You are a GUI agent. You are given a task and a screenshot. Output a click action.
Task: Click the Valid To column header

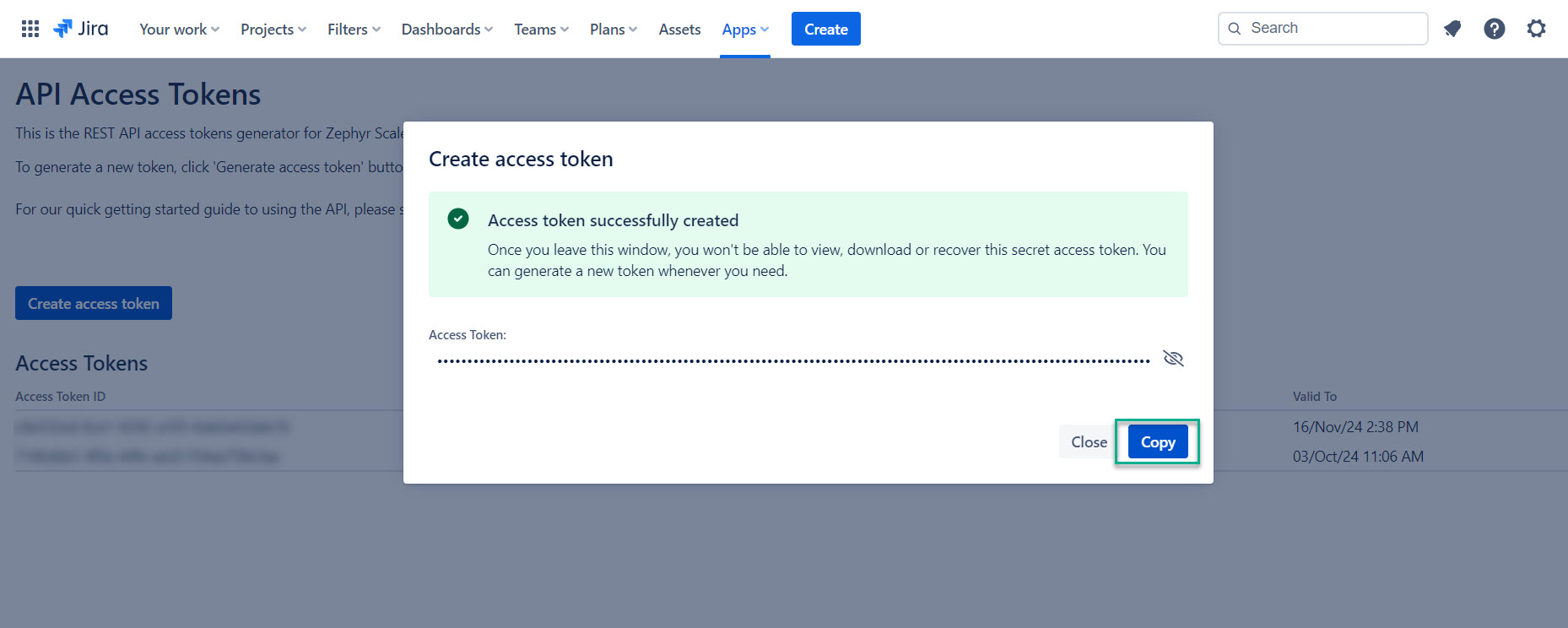(x=1315, y=397)
